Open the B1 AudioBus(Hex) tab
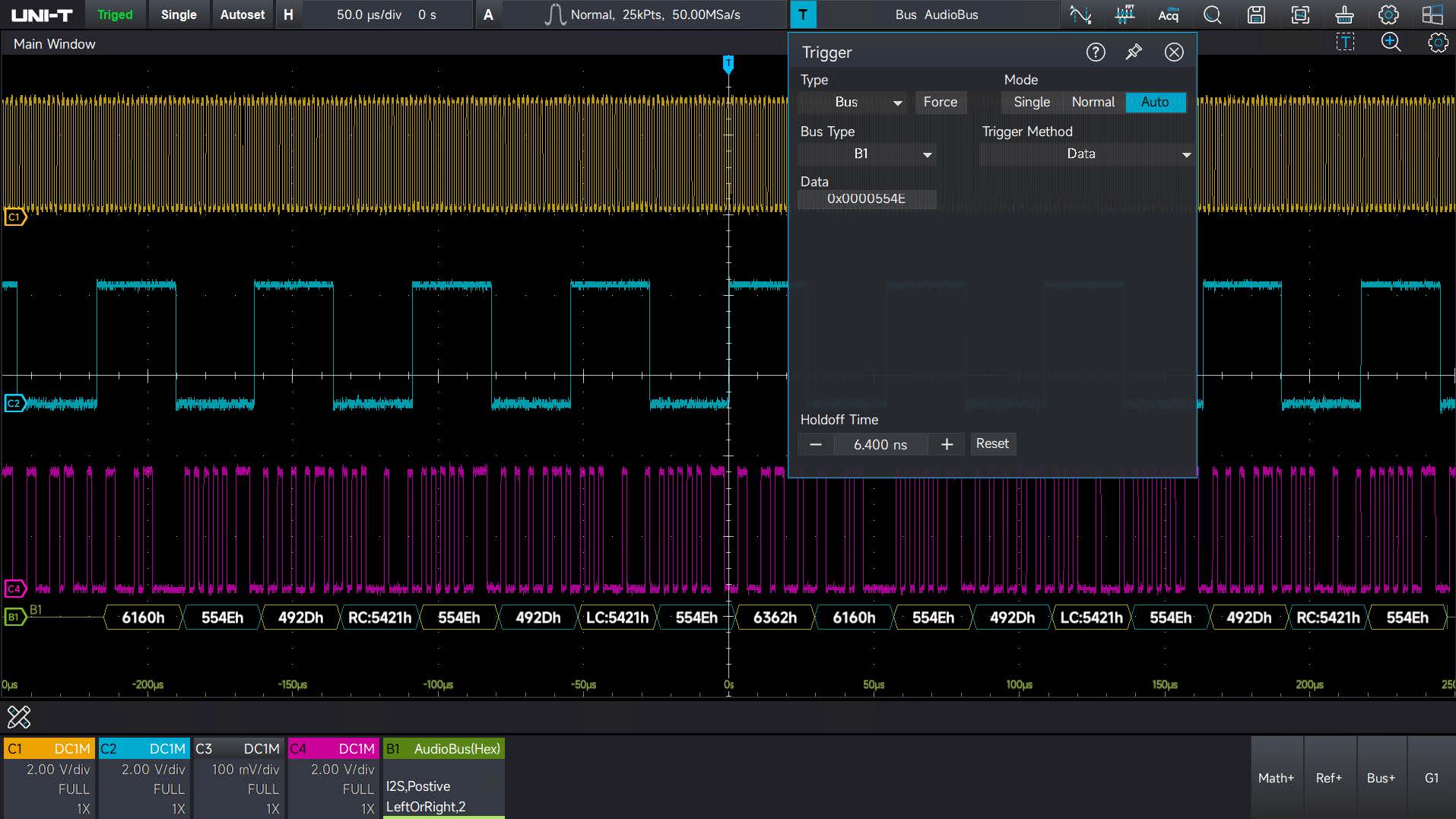Screen dimensions: 1456x819 point(443,748)
